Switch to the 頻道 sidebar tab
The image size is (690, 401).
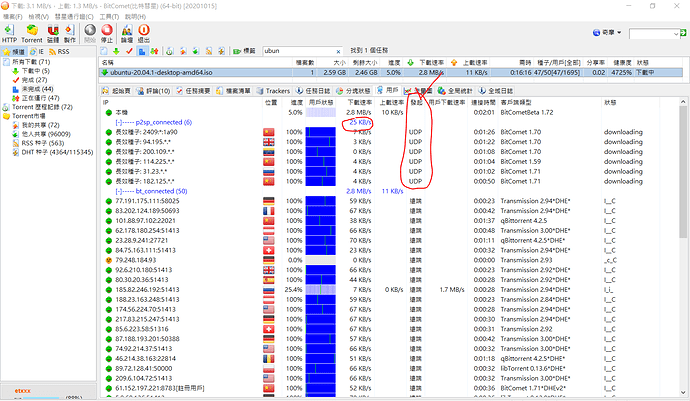[14, 52]
